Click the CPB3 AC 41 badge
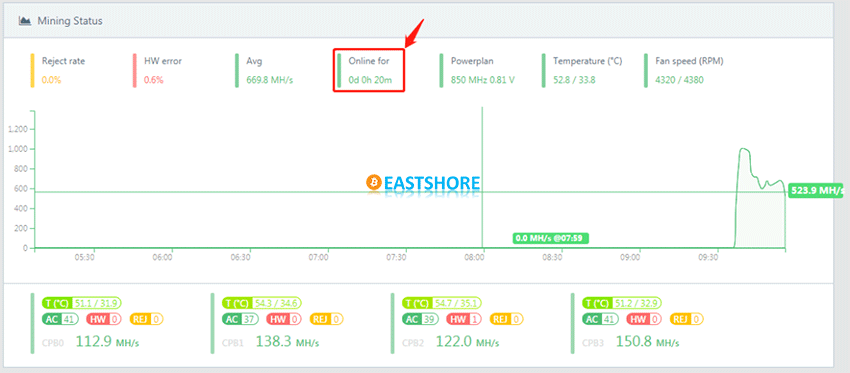This screenshot has width=850, height=373. pos(601,319)
